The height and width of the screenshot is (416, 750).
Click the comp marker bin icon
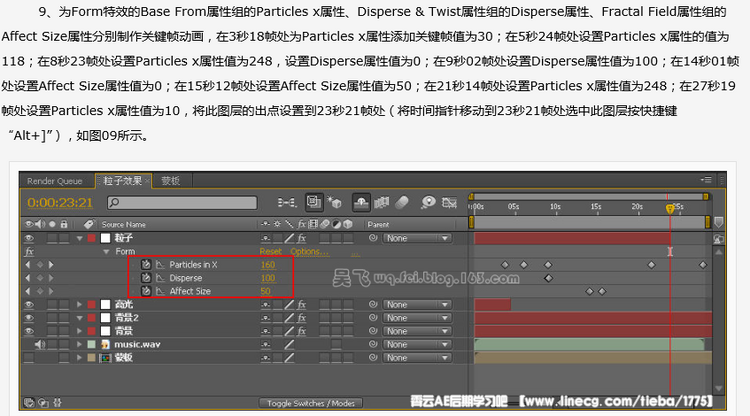pos(718,222)
